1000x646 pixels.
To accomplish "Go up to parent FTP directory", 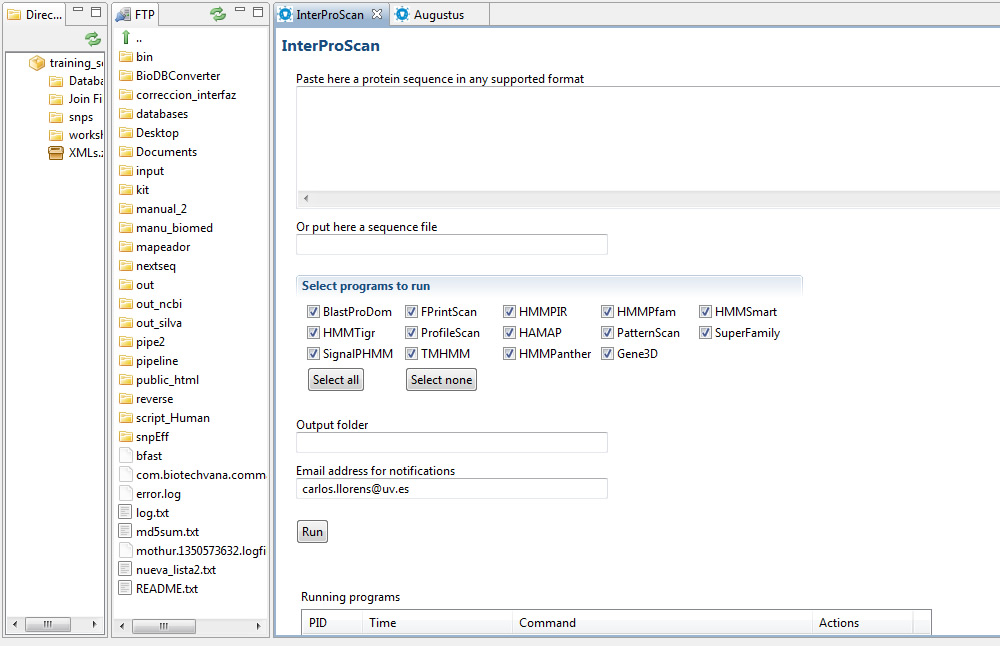I will [x=126, y=38].
